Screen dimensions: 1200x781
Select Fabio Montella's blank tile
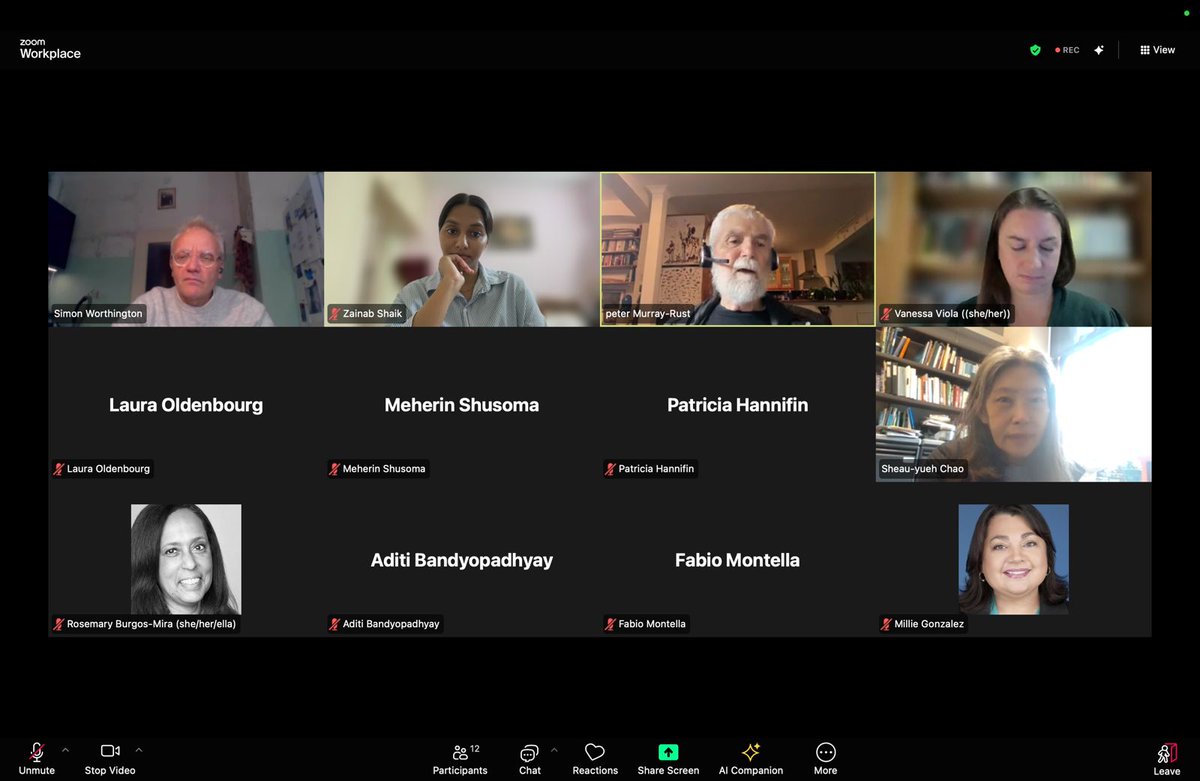tap(738, 559)
